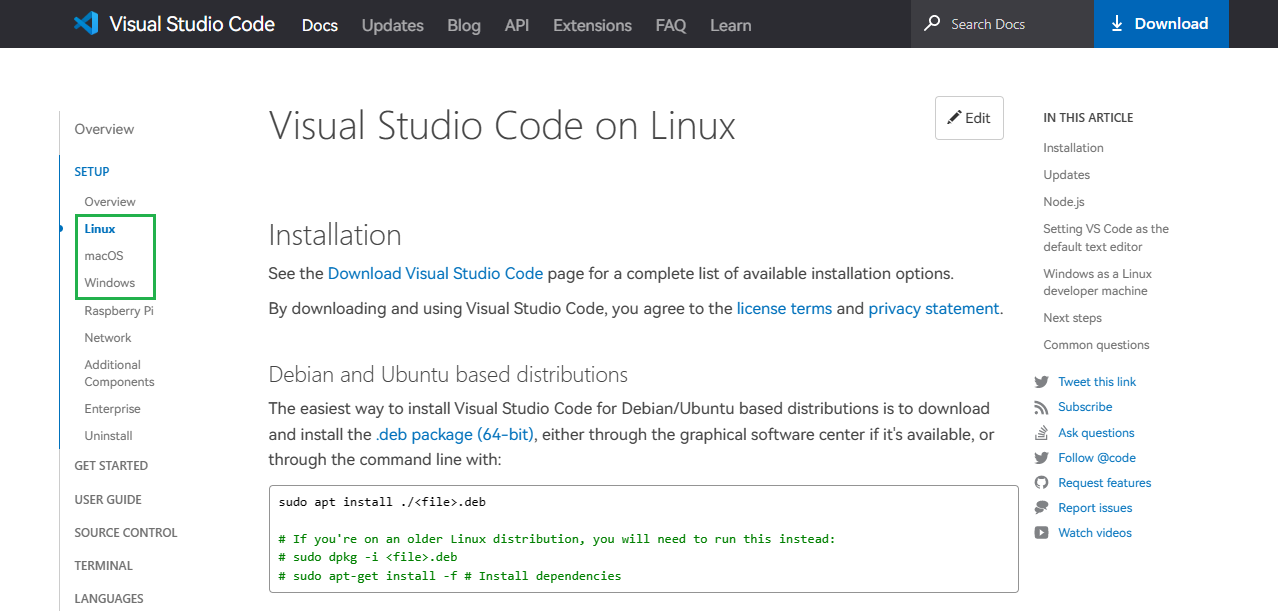Go to the Updates page in navbar
1278x611 pixels.
click(x=392, y=25)
